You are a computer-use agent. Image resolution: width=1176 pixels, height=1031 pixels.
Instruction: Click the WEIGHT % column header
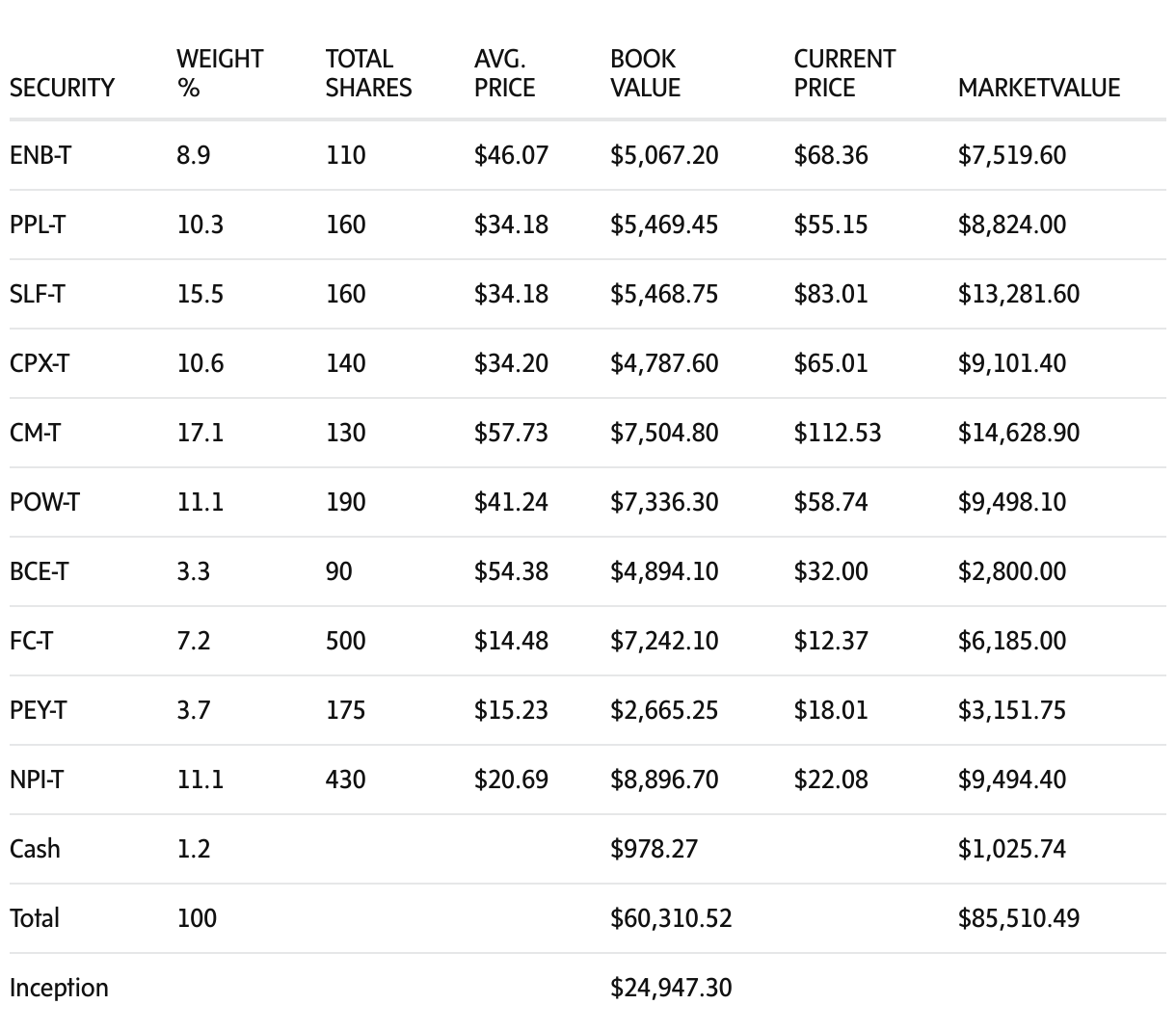pyautogui.click(x=220, y=73)
